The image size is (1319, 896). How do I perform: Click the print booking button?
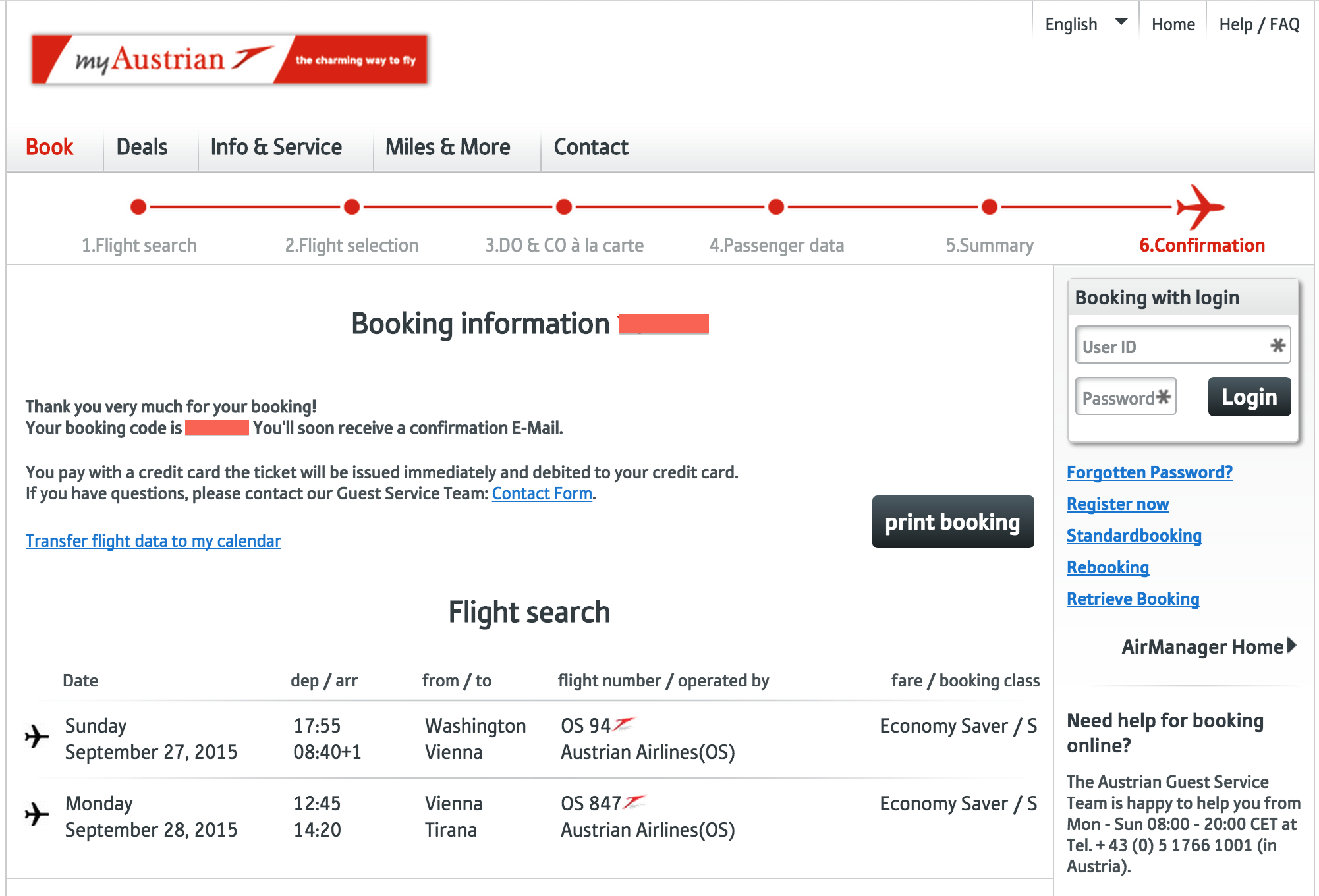(x=952, y=522)
